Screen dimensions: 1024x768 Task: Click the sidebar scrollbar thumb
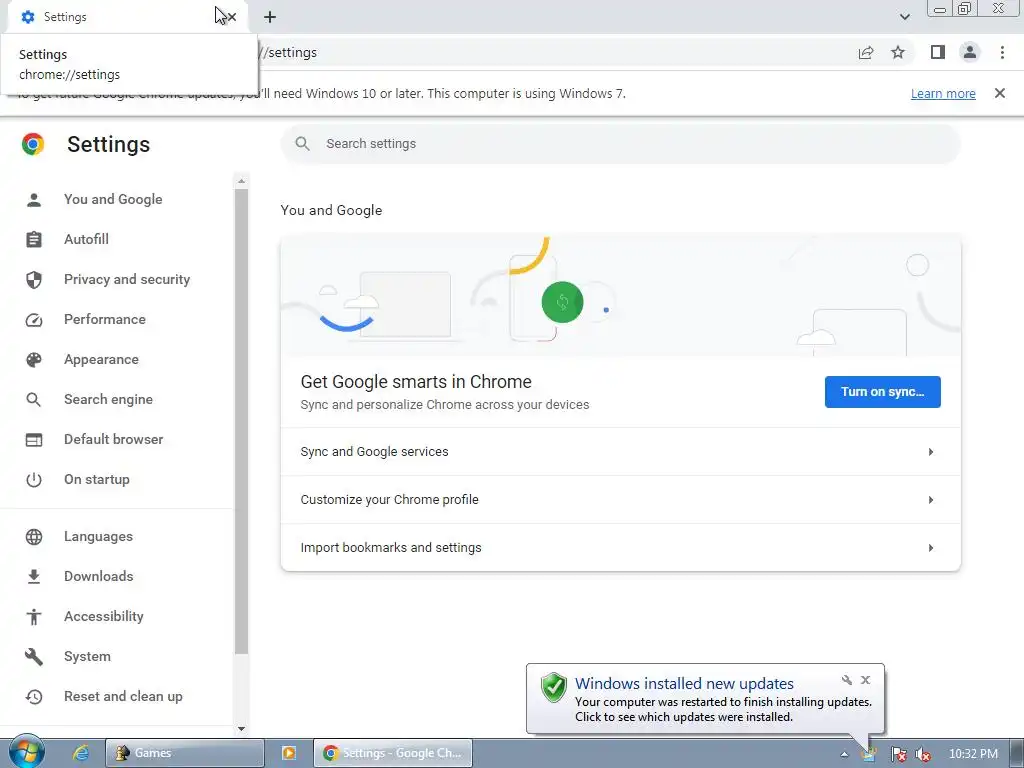tap(241, 421)
